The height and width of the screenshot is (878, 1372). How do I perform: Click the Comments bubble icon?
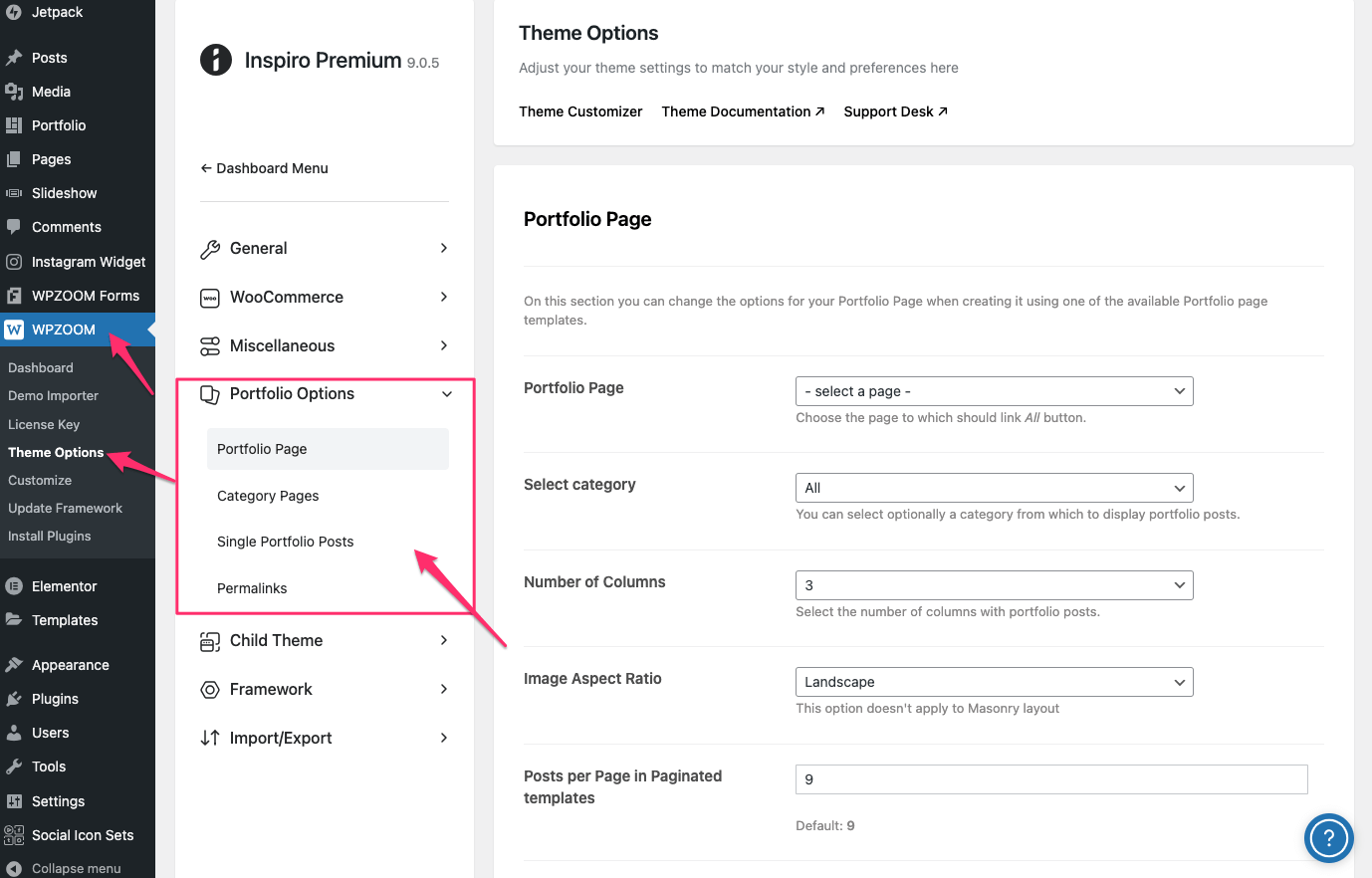pos(14,227)
